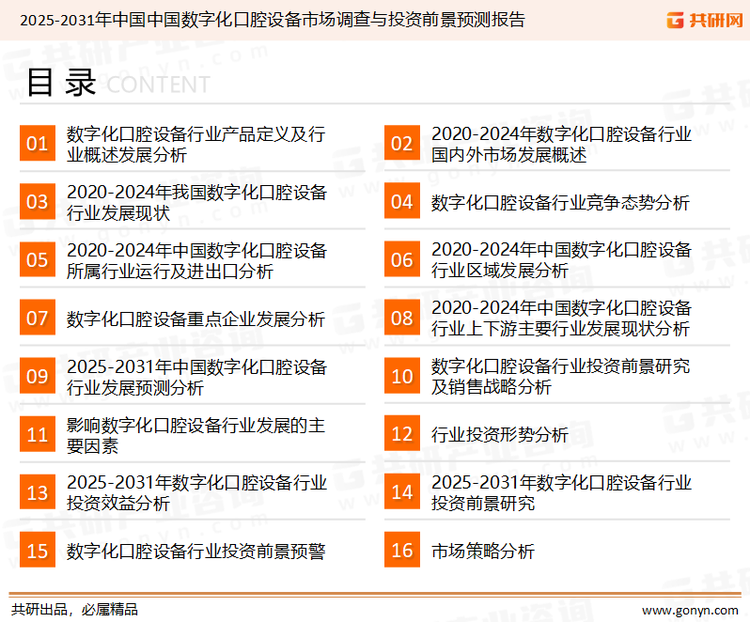Screen dimensions: 750x622
Task: Select chapter 市场策略分析
Action: click(x=483, y=551)
